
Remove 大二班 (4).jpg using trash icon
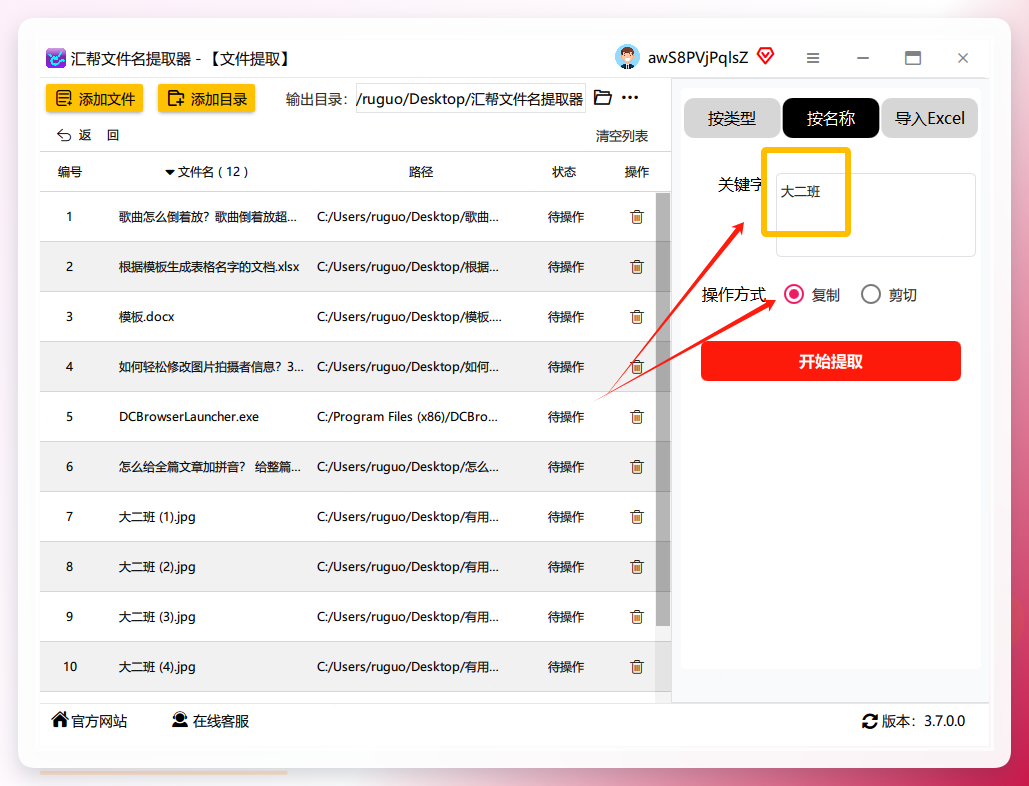pyautogui.click(x=637, y=667)
